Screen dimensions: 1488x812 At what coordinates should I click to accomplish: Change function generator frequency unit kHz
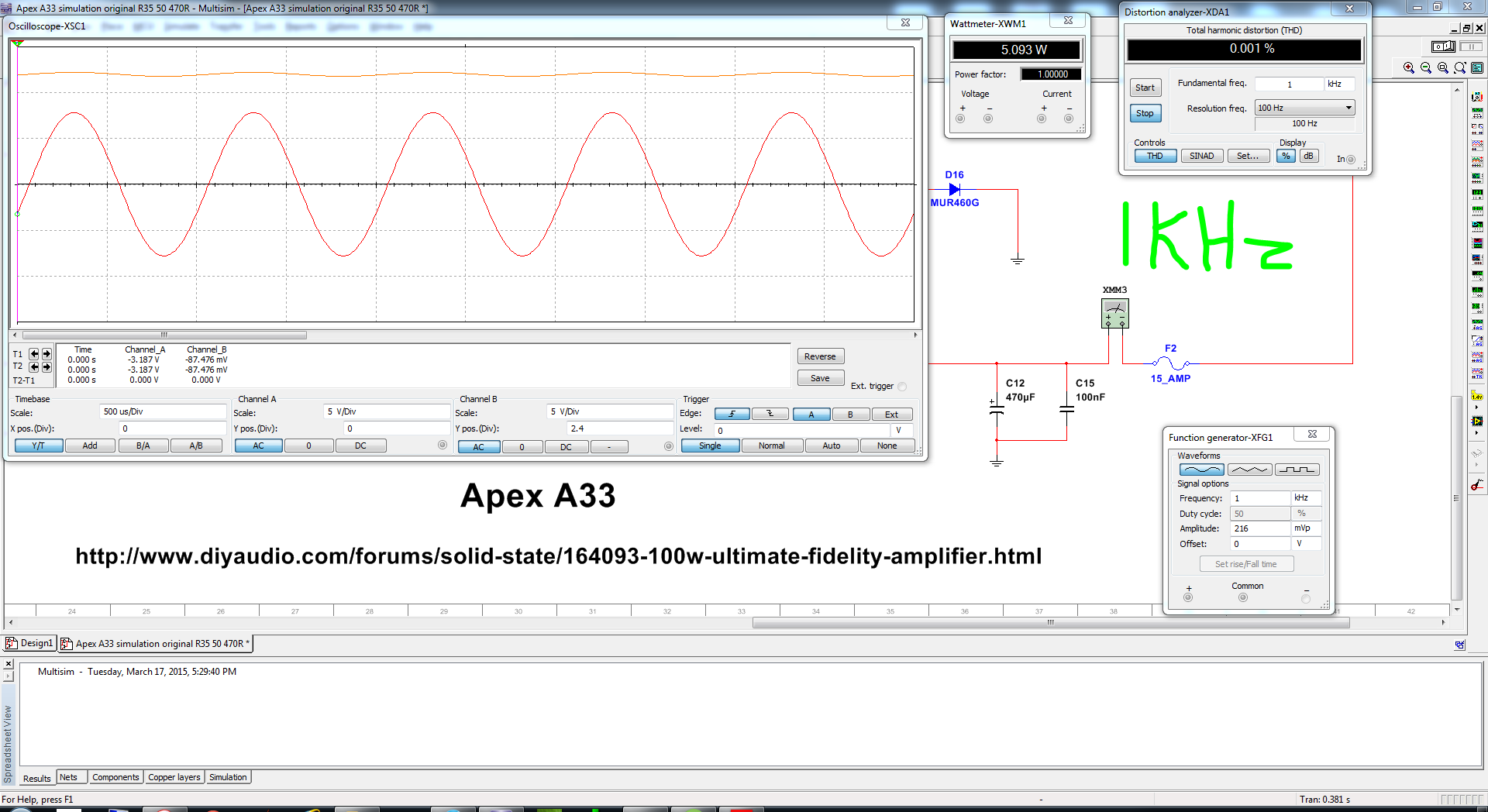point(1306,498)
